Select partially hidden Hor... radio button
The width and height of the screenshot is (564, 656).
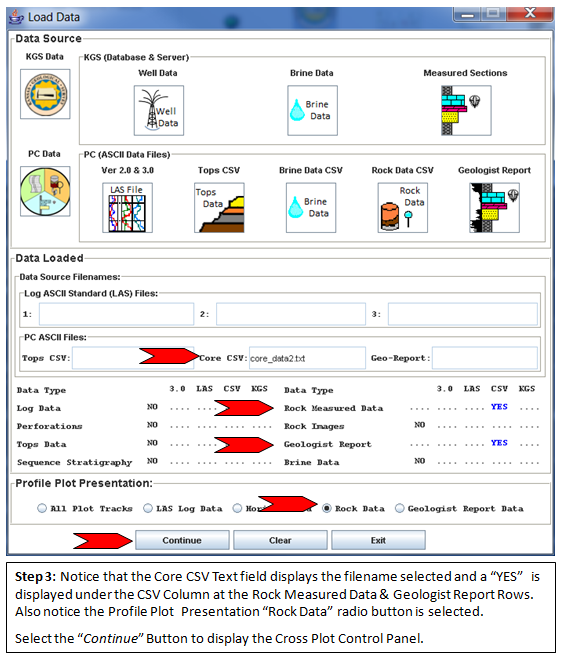(x=237, y=508)
